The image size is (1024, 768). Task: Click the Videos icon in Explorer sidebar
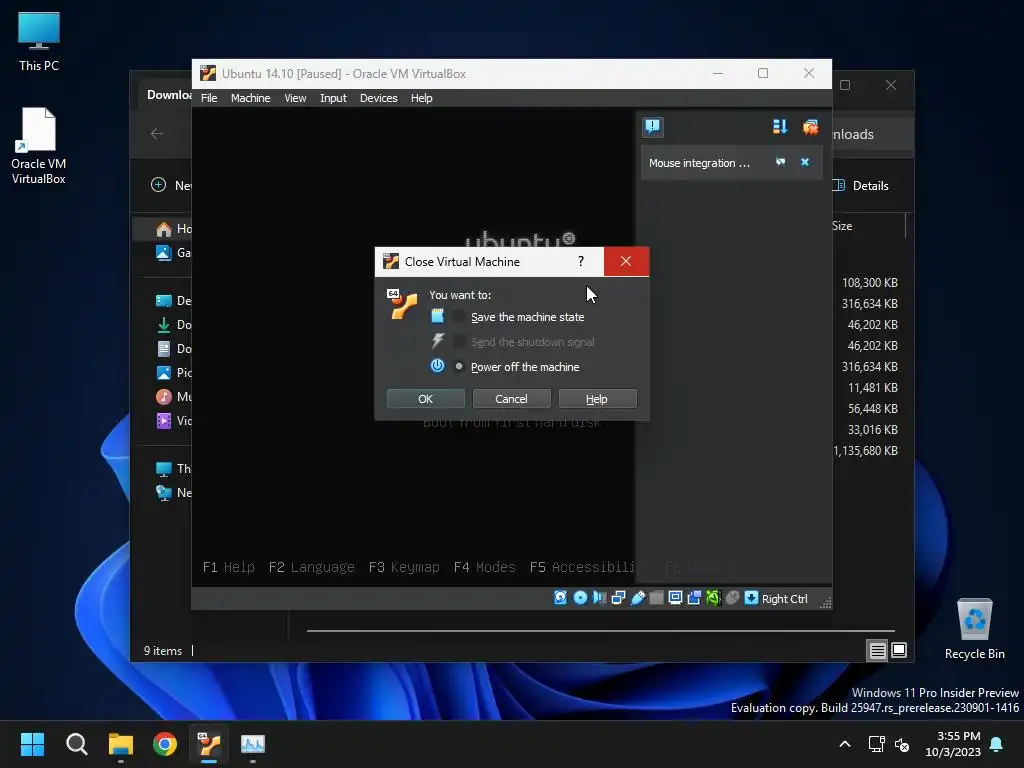point(164,421)
